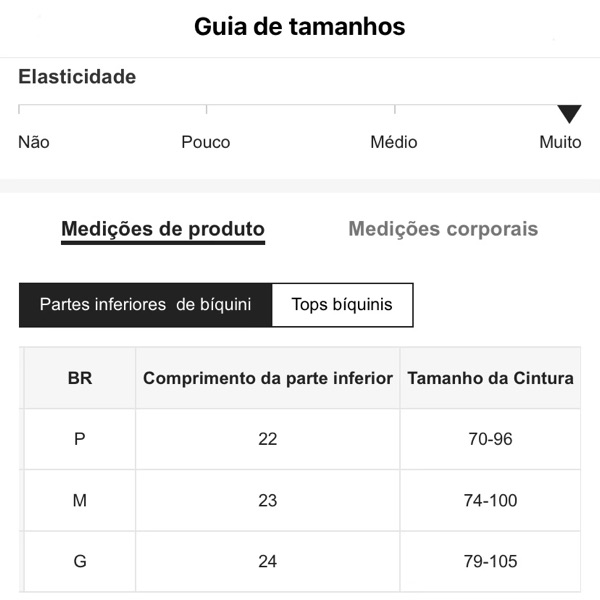Select the size G row label
Image resolution: width=600 pixels, height=600 pixels.
point(80,561)
